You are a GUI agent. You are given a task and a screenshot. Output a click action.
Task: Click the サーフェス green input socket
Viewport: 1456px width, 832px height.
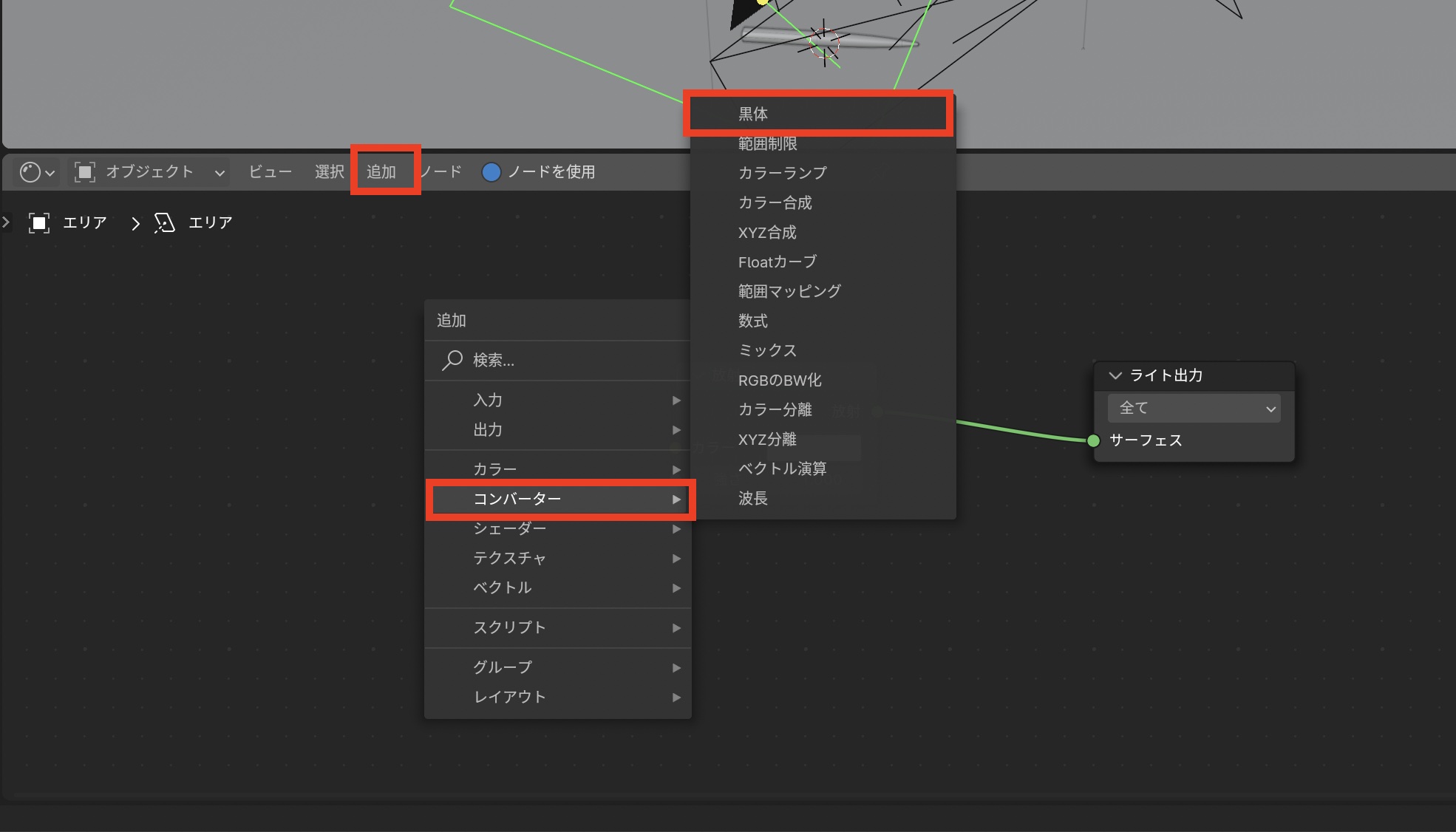[x=1093, y=440]
